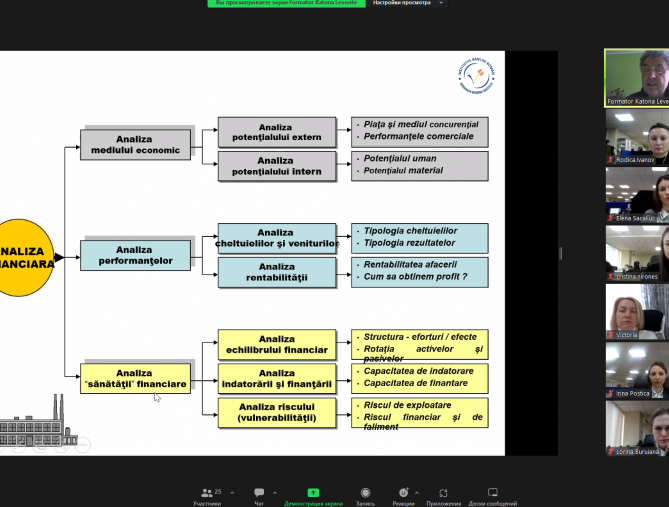Click the green Share Screen (Демонстрация экрана) icon
The image size is (669, 507).
tap(312, 492)
